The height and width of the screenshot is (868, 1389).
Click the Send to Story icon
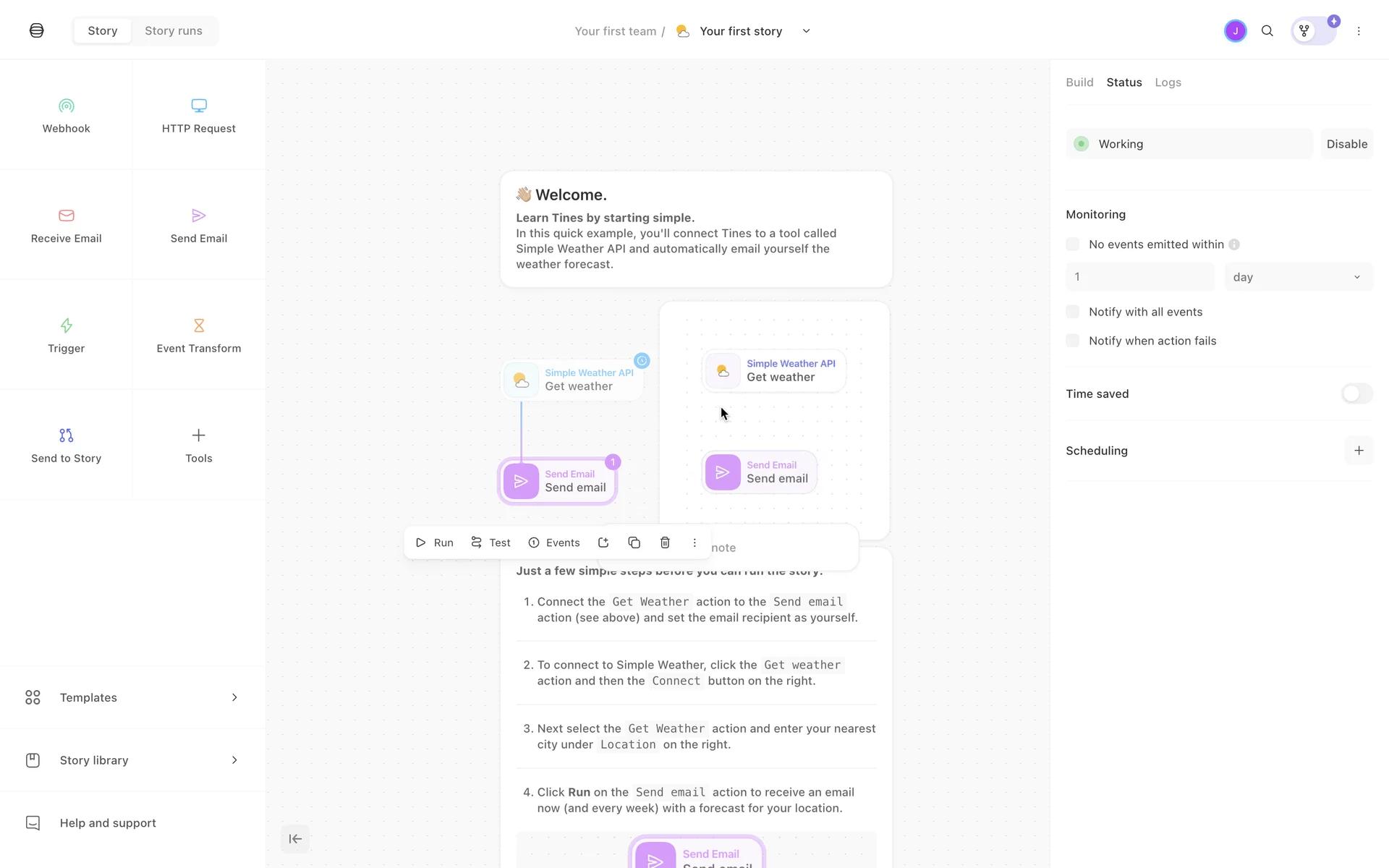[66, 435]
